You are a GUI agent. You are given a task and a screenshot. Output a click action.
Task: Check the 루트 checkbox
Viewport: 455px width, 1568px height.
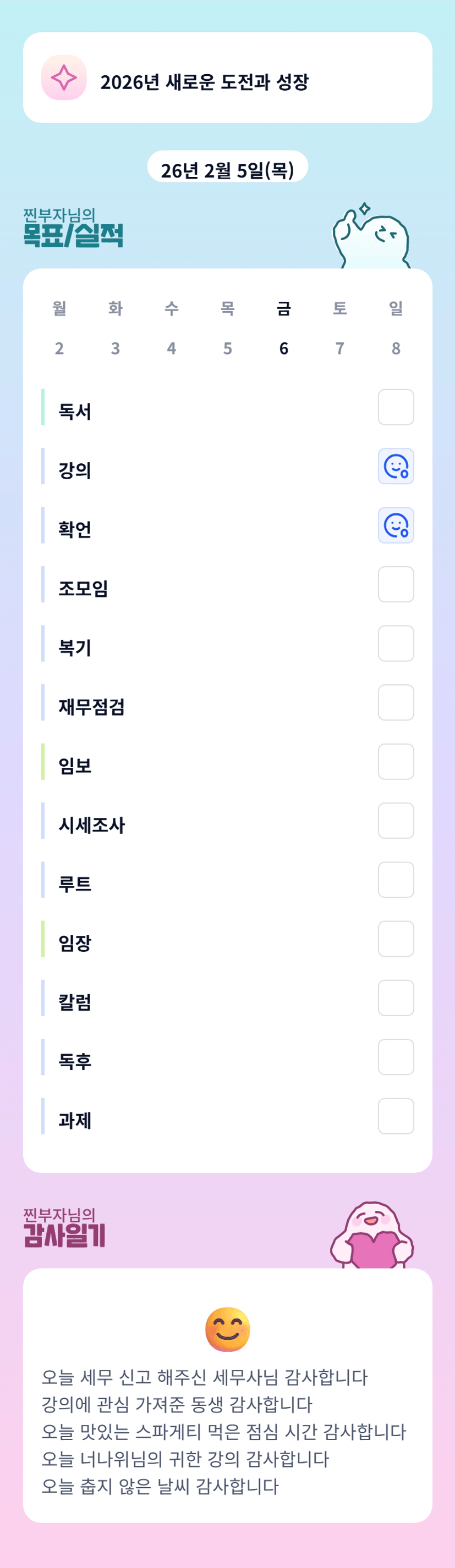click(396, 879)
